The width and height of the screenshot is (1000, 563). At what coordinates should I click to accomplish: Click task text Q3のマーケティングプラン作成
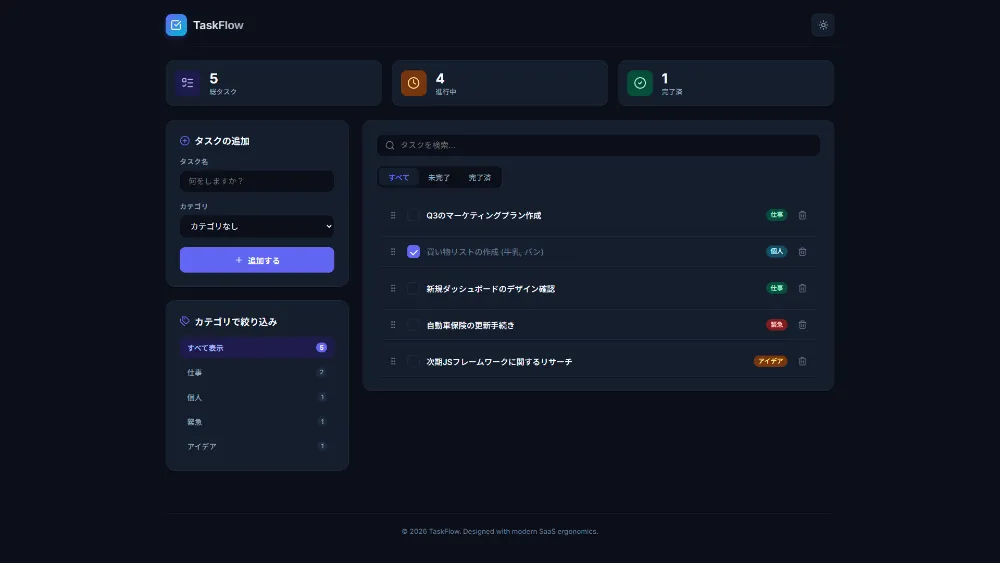click(483, 216)
